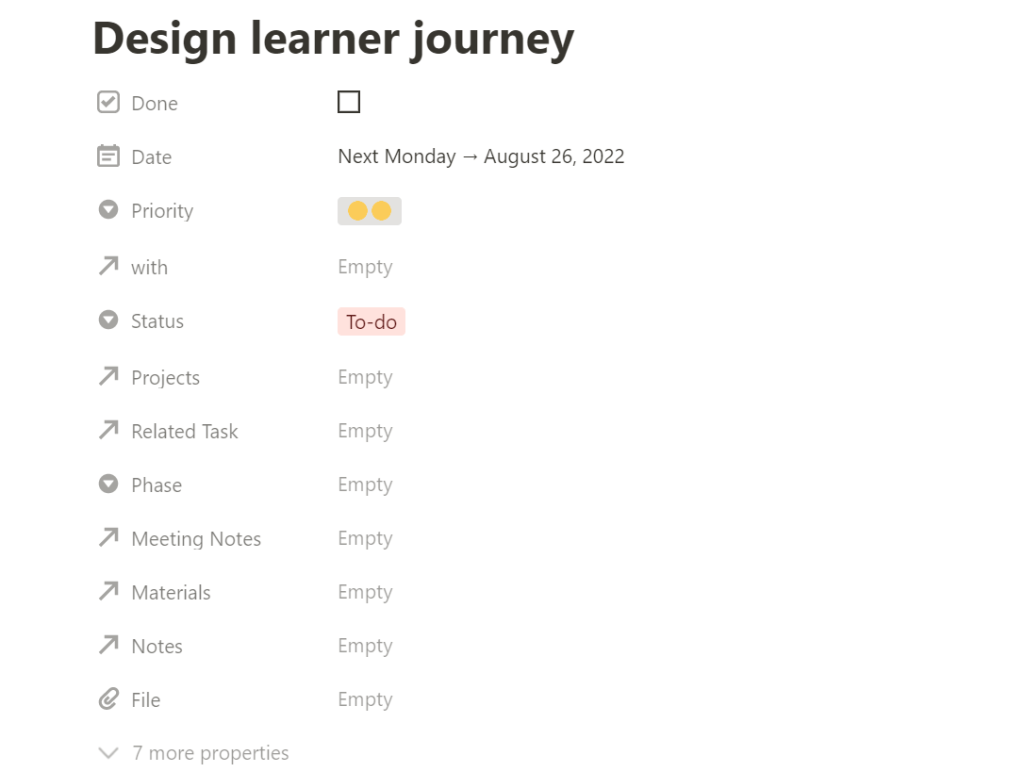This screenshot has width=1024, height=772.
Task: Click the Date calendar icon
Action: [108, 157]
